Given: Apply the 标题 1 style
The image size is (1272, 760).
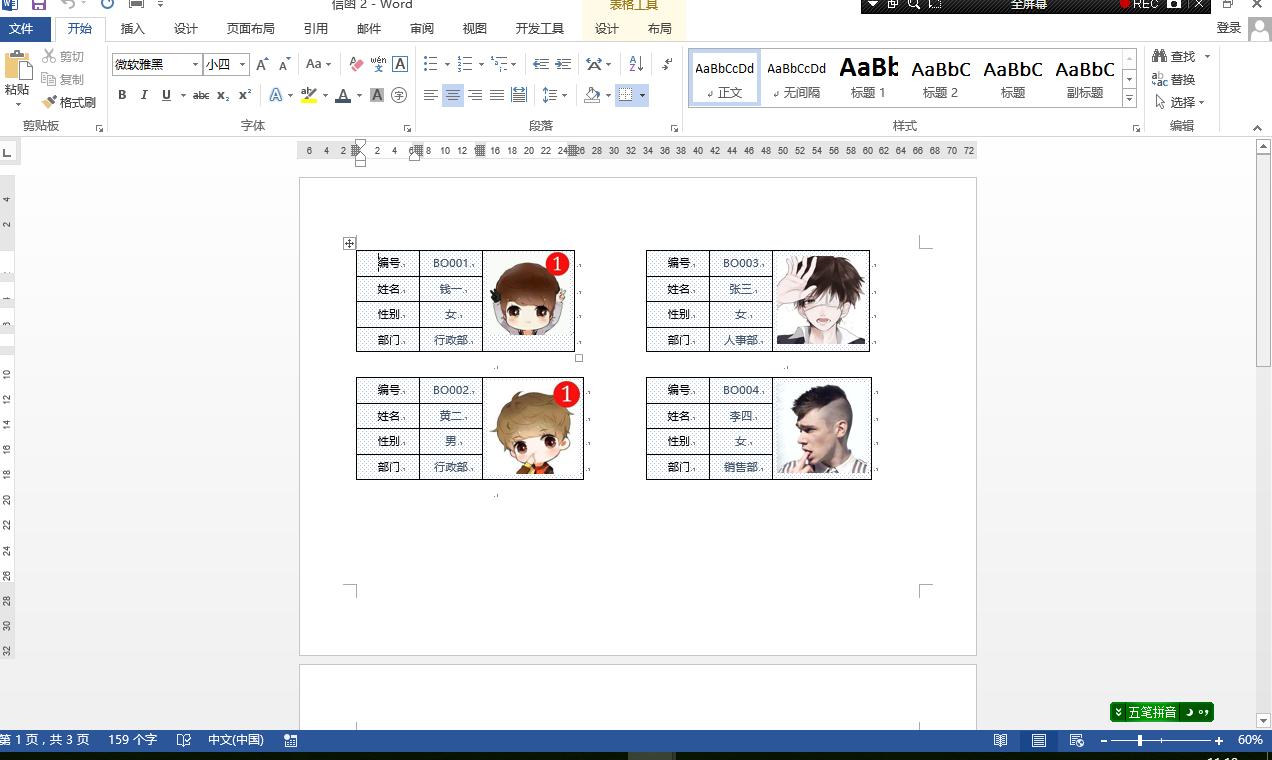Looking at the screenshot, I should (868, 77).
